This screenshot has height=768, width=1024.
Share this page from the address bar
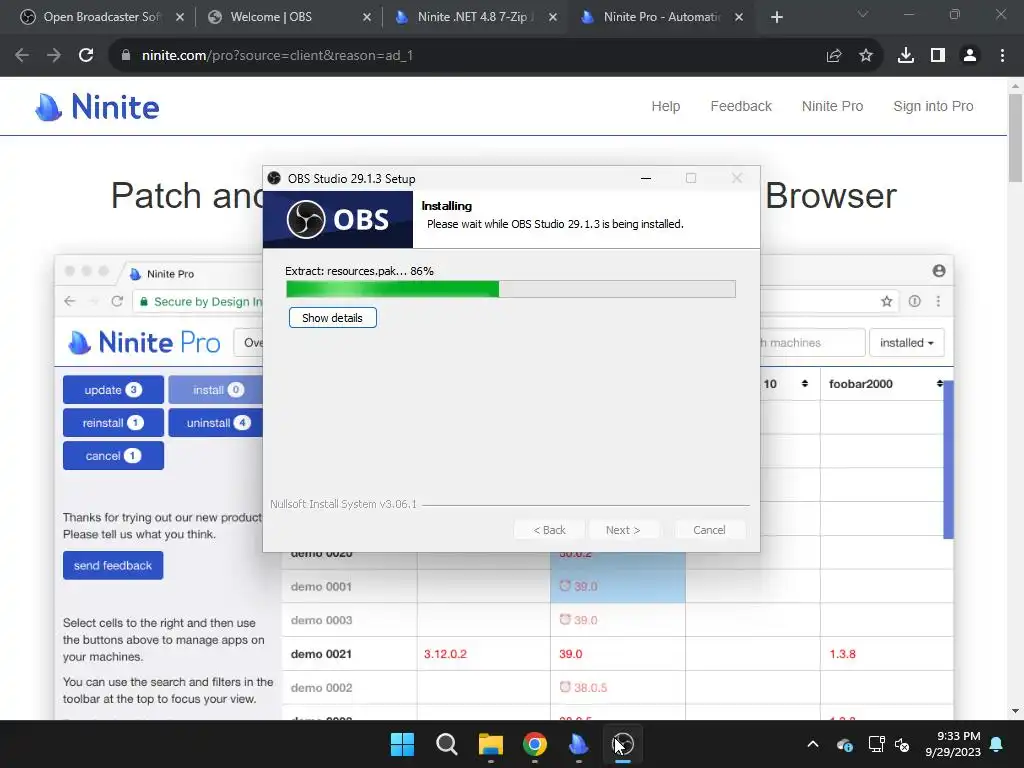point(833,56)
